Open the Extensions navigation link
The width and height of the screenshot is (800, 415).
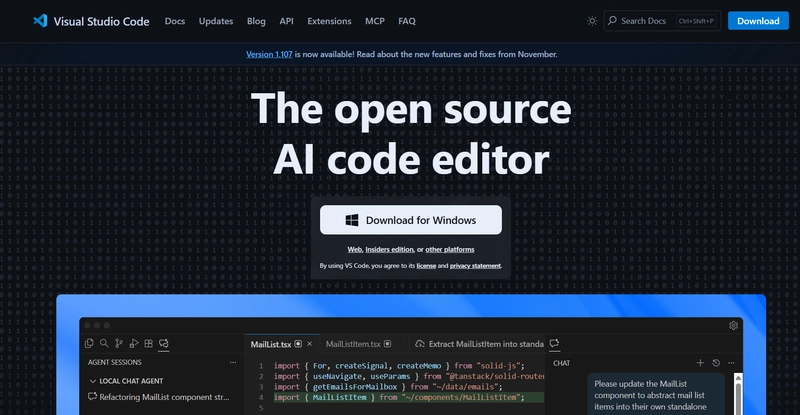(329, 21)
